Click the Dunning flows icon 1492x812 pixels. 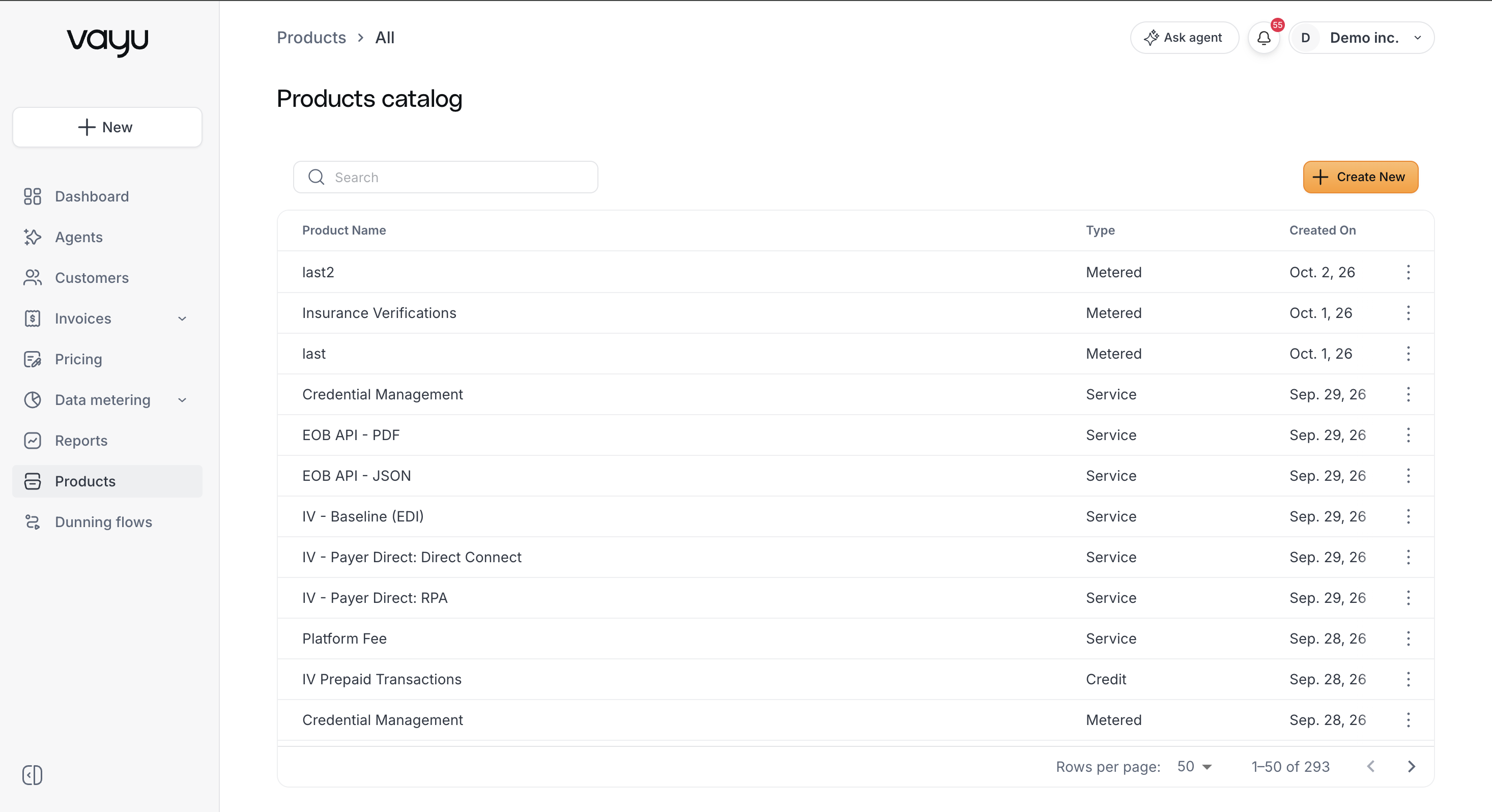pyautogui.click(x=33, y=522)
